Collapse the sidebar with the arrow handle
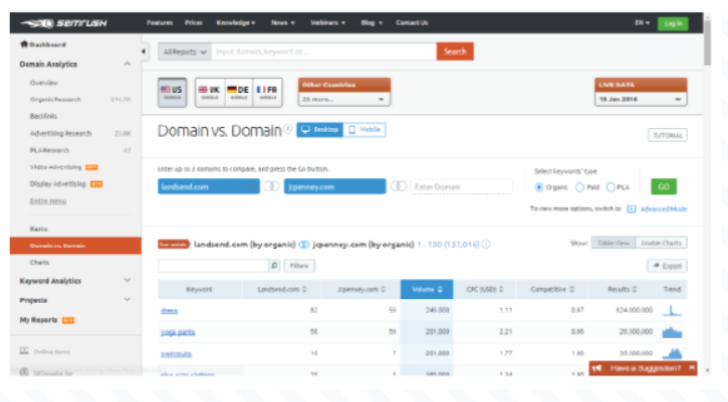 (143, 51)
